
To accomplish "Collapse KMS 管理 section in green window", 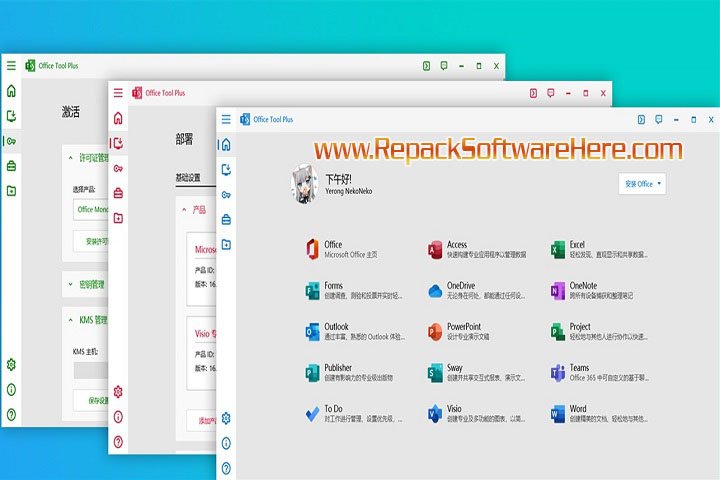I will [70, 320].
